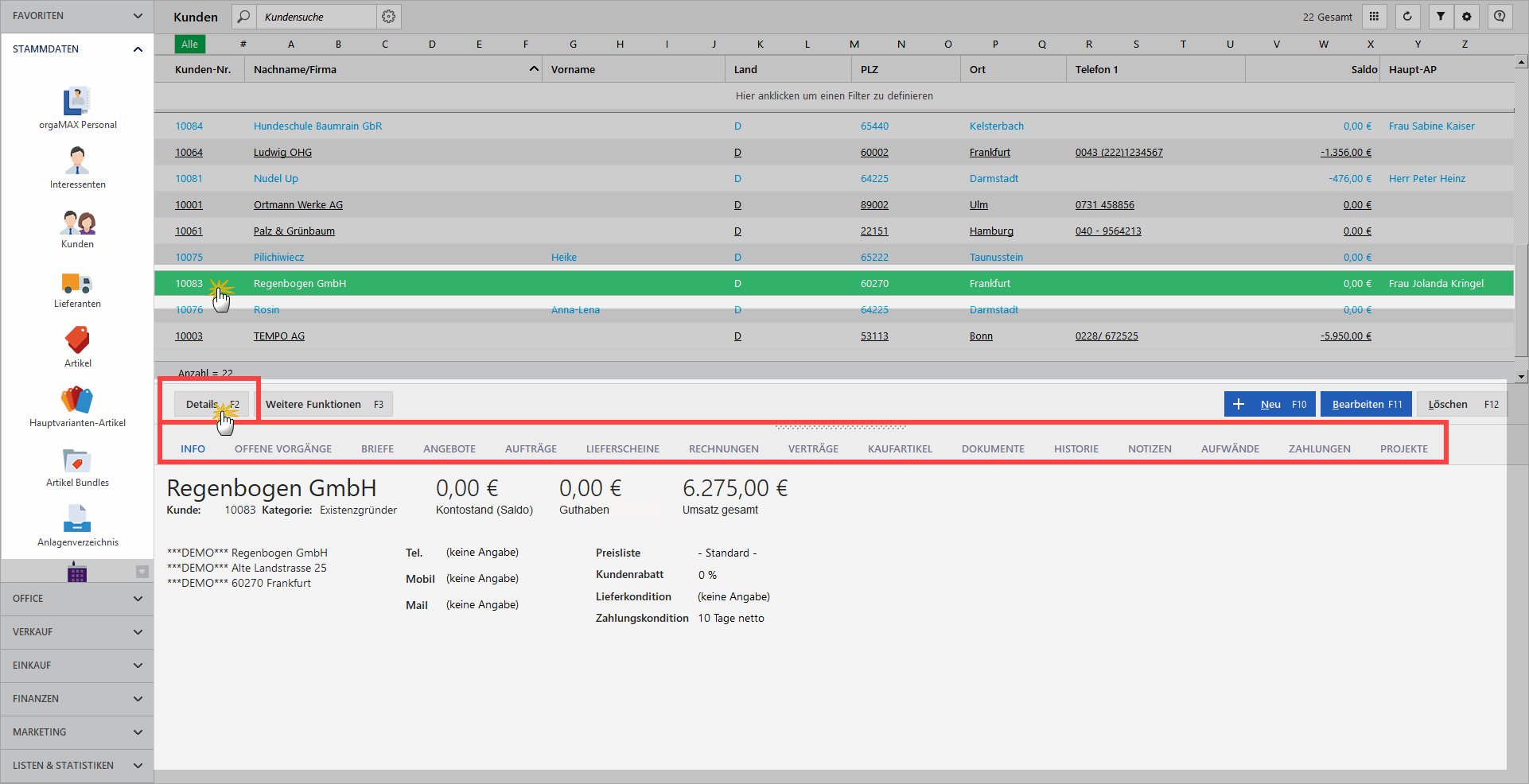This screenshot has height=784, width=1529.
Task: Click the sidebar scroll-down arrow box
Action: (x=142, y=572)
